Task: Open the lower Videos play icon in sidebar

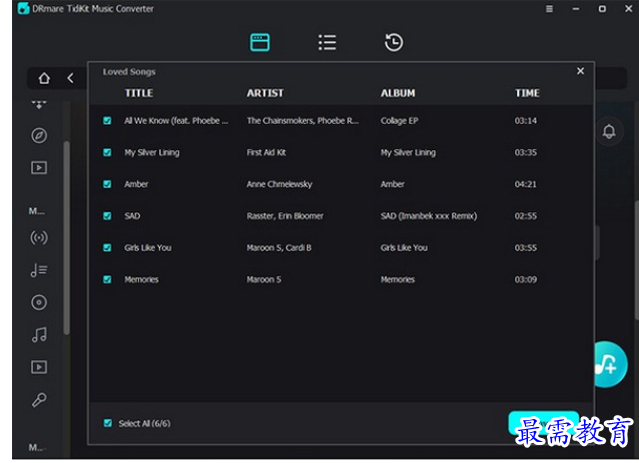Action: (x=39, y=367)
